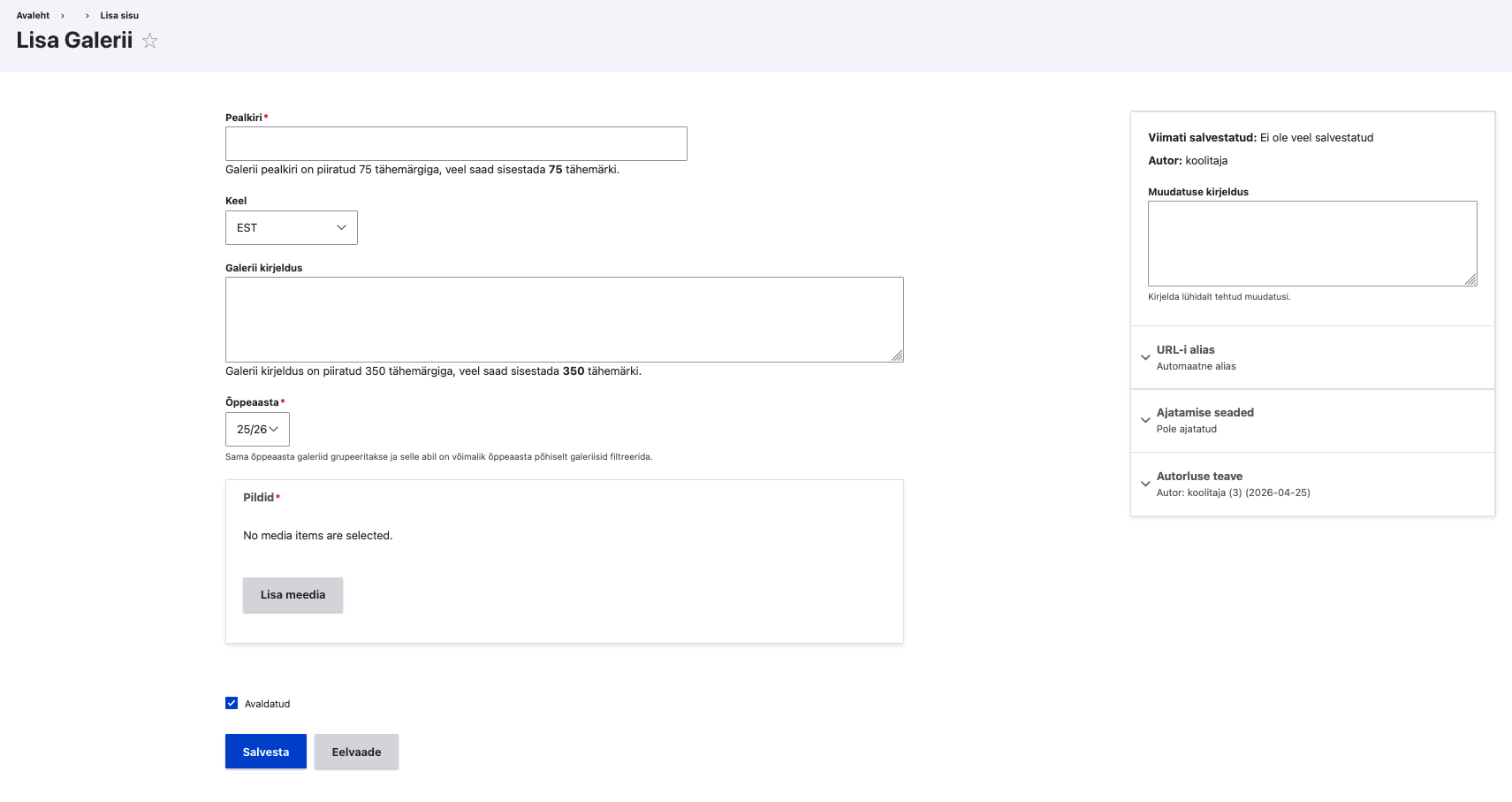Click into the Muudatuse kirjeldus textarea
Image resolution: width=1512 pixels, height=802 pixels.
coord(1311,243)
